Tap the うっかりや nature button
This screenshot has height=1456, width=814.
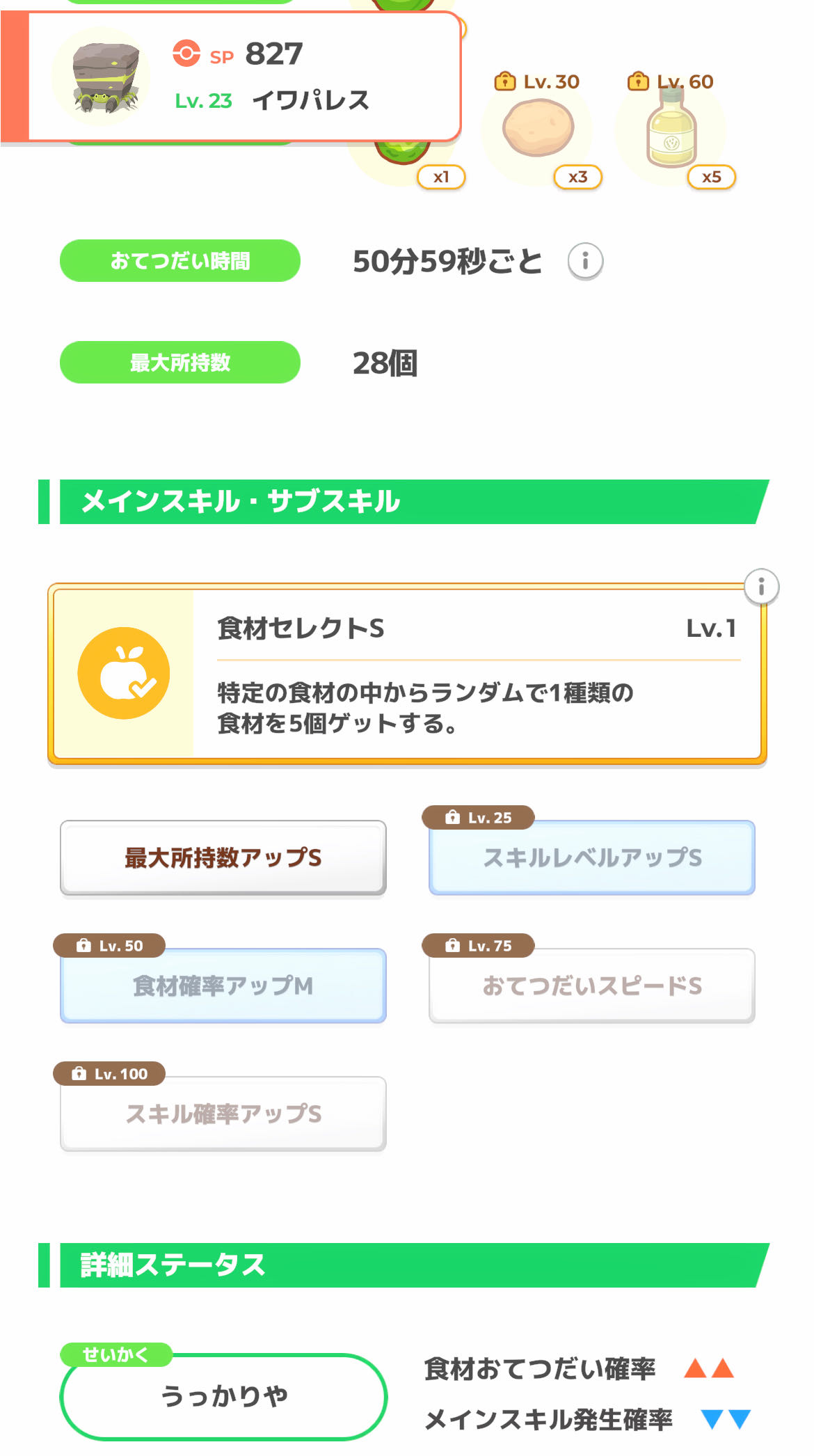point(223,1396)
